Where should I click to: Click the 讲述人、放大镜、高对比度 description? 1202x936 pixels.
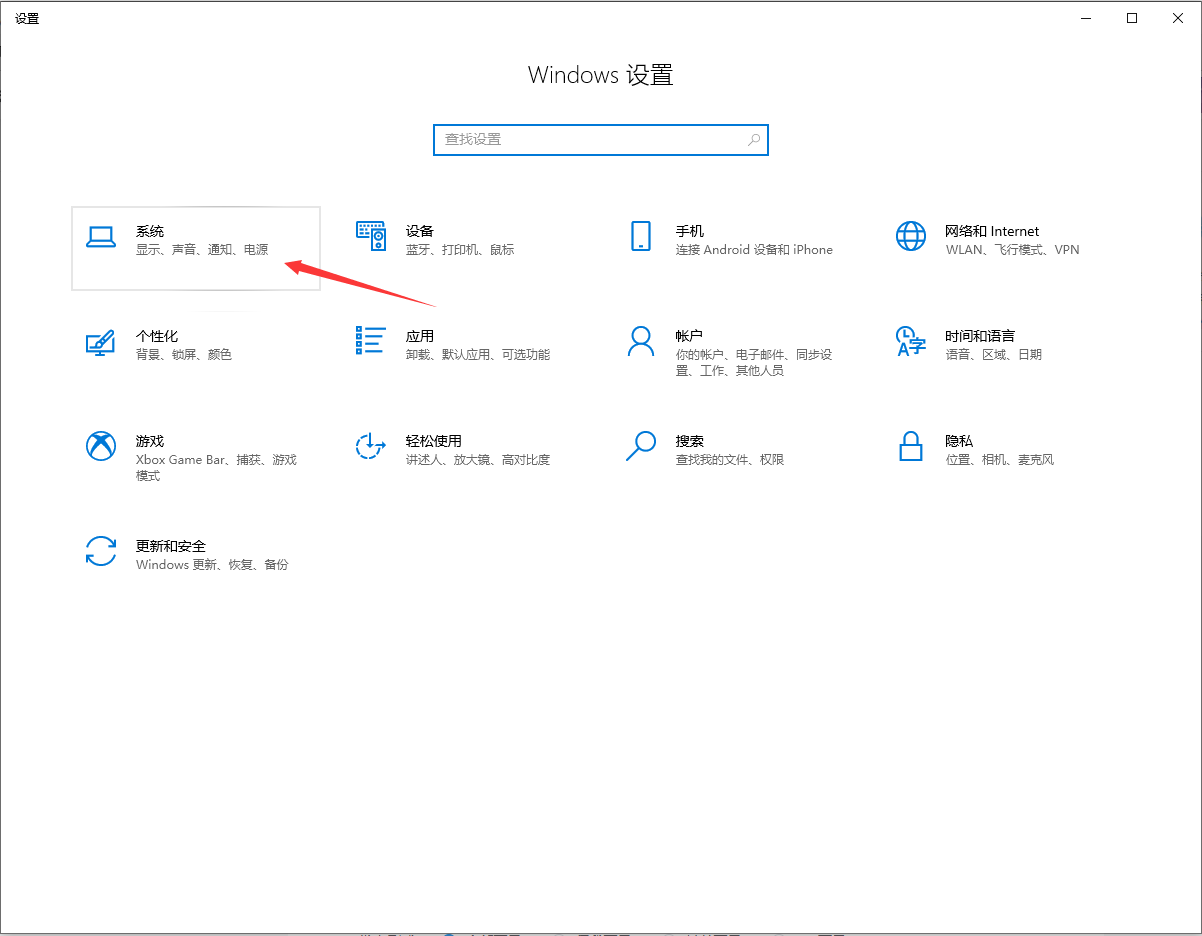(x=478, y=460)
